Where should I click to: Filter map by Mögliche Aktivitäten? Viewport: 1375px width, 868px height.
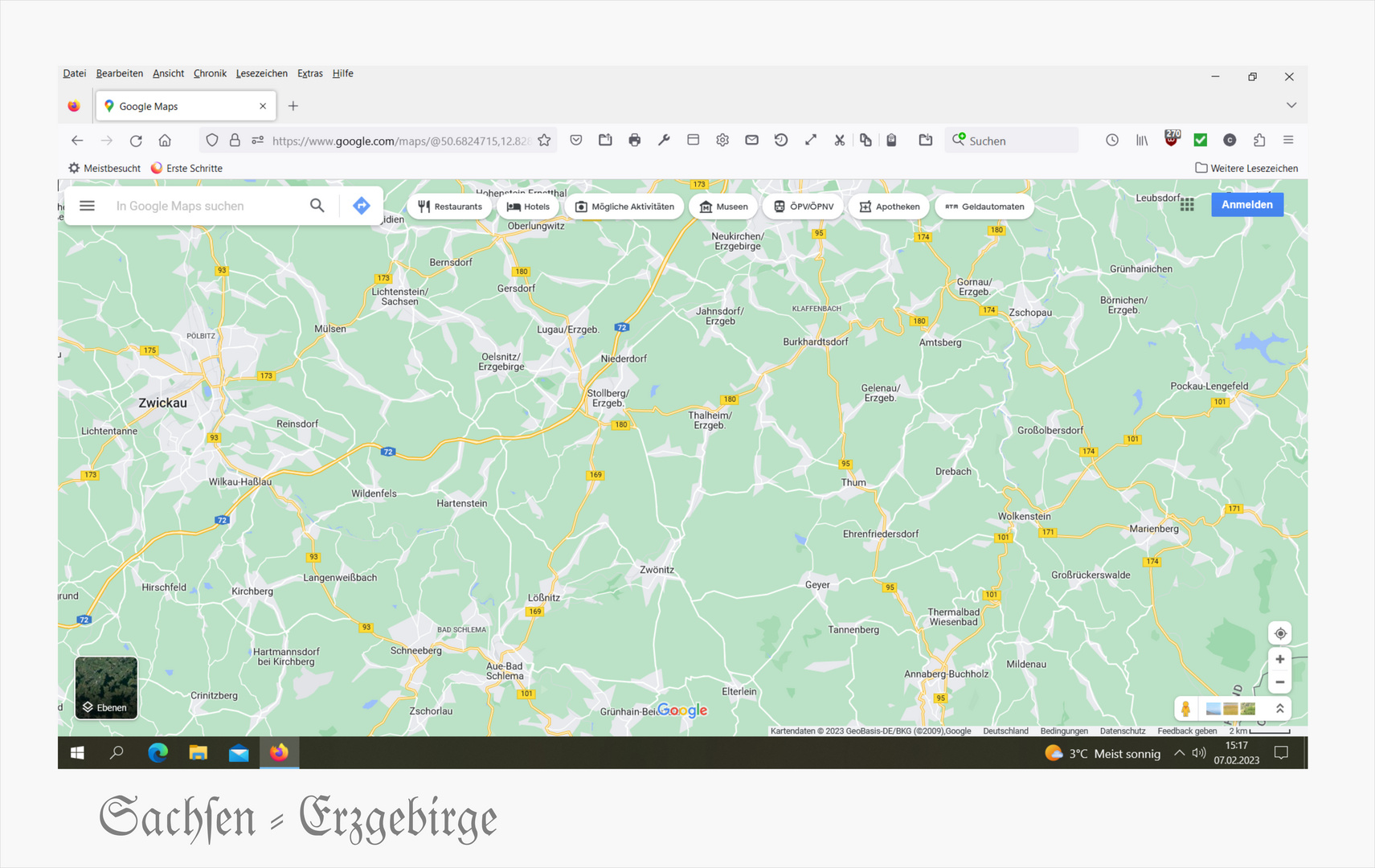(x=624, y=207)
